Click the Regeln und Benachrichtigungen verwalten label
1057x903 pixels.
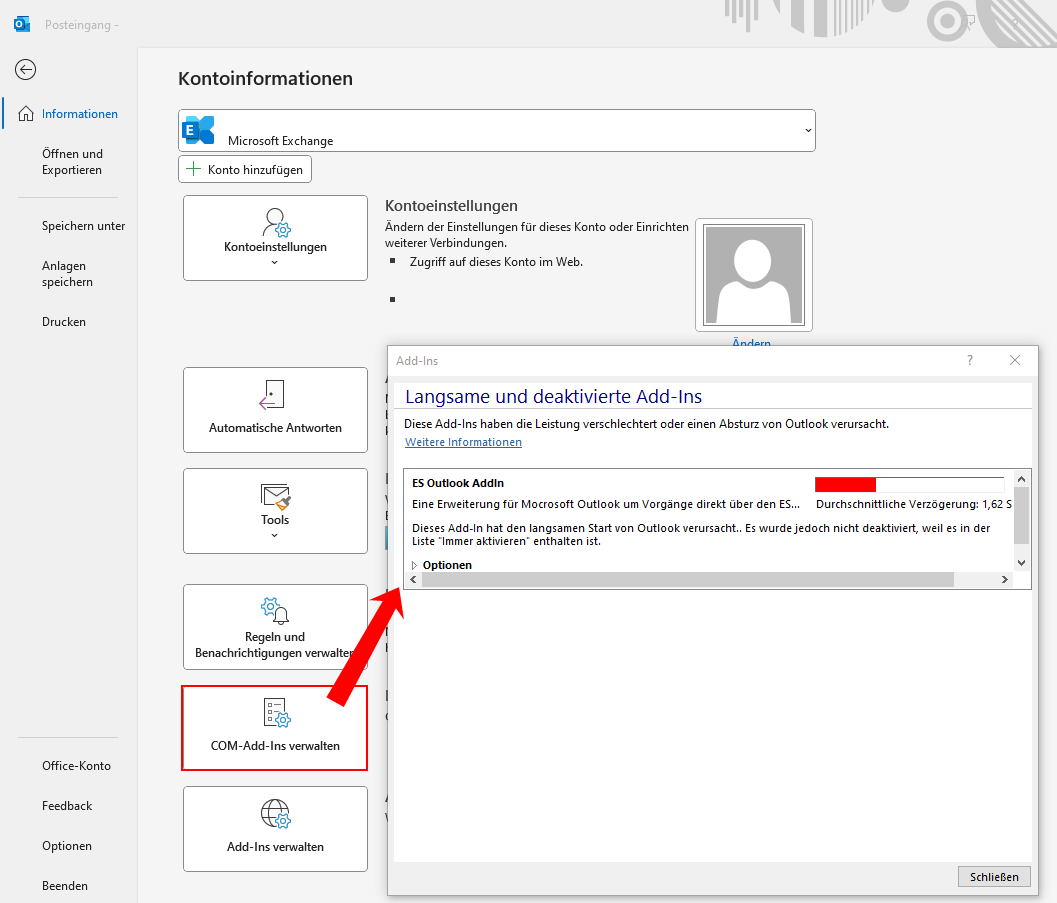pos(275,645)
